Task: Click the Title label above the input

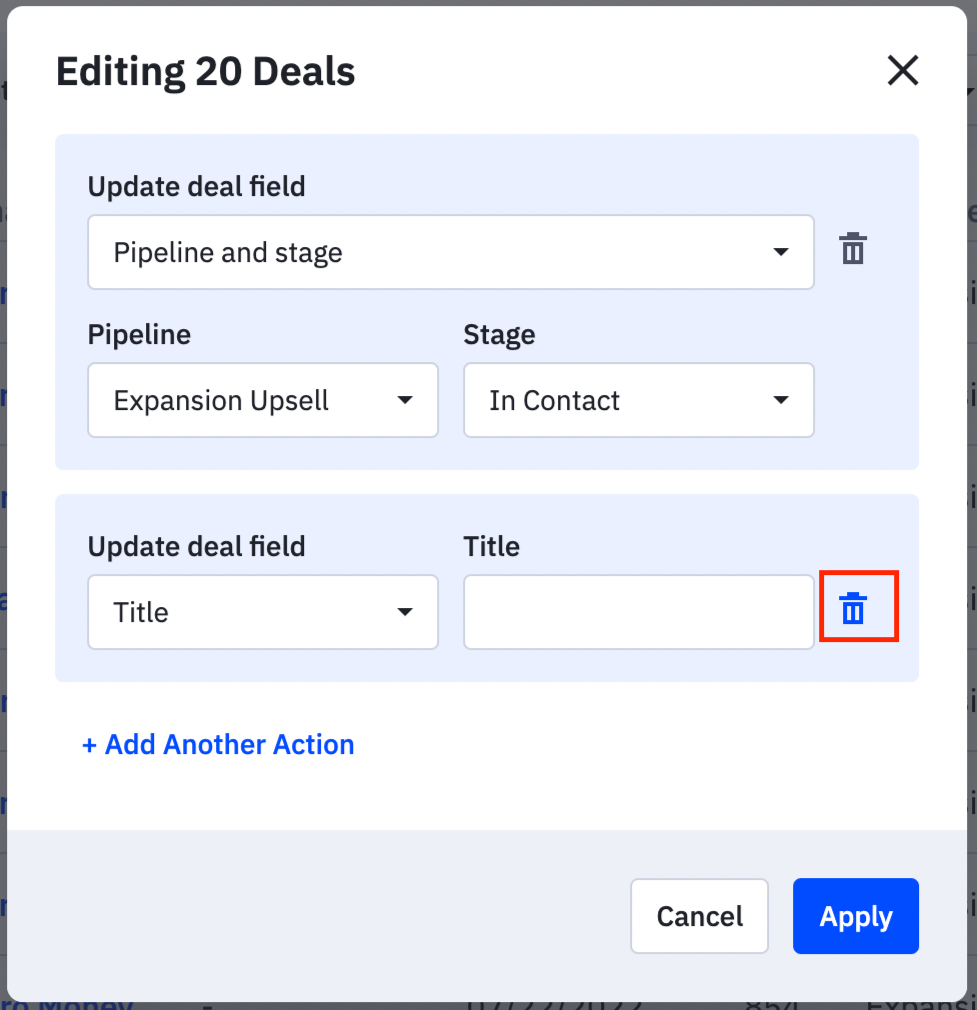Action: (491, 547)
